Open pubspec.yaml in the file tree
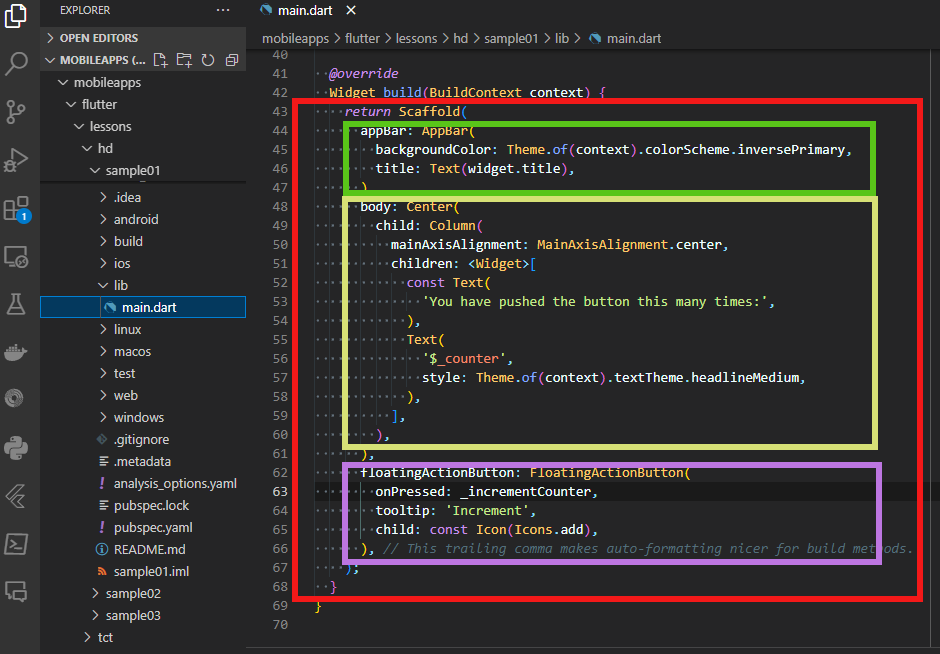This screenshot has width=940, height=654. pyautogui.click(x=153, y=527)
